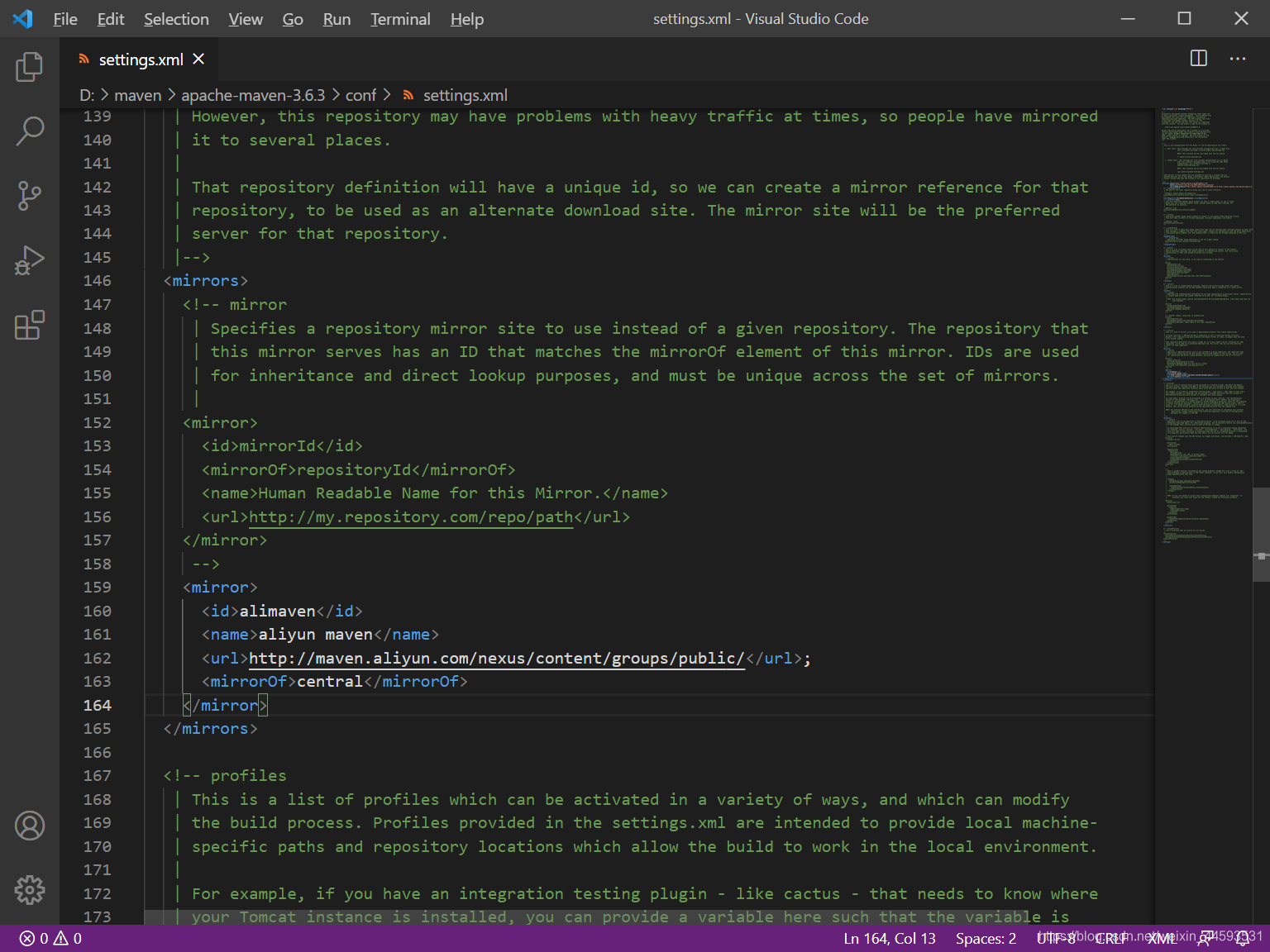This screenshot has height=952, width=1270.
Task: Click line number 152
Action: pyautogui.click(x=97, y=423)
